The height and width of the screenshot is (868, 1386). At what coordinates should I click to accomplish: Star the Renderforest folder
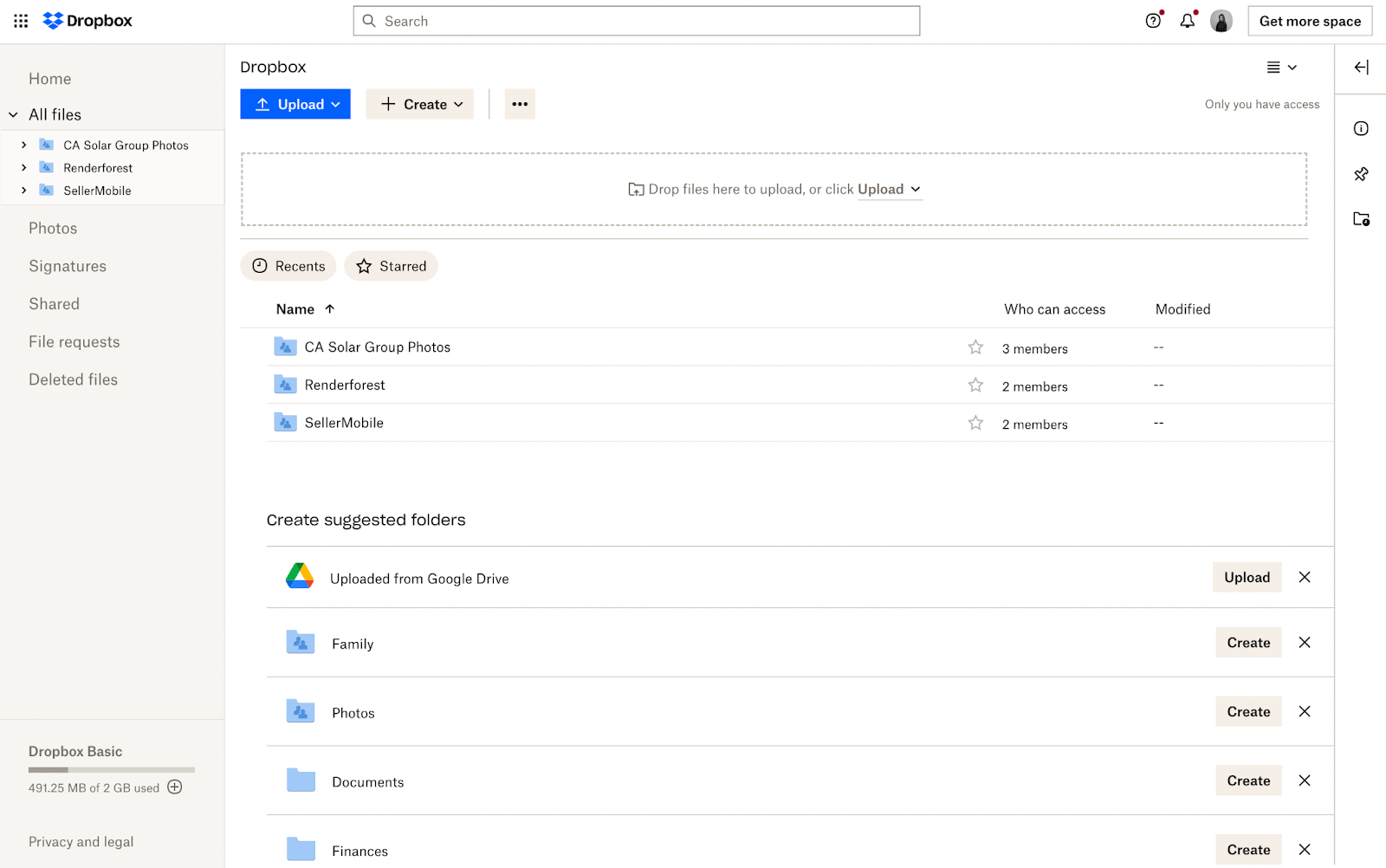click(x=975, y=385)
